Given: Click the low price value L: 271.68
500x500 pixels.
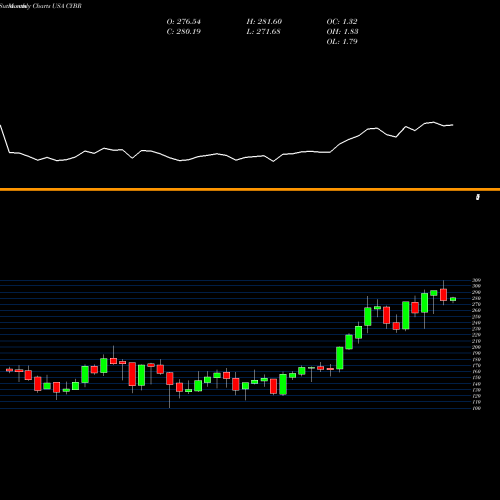Looking at the screenshot, I should click(x=264, y=32).
